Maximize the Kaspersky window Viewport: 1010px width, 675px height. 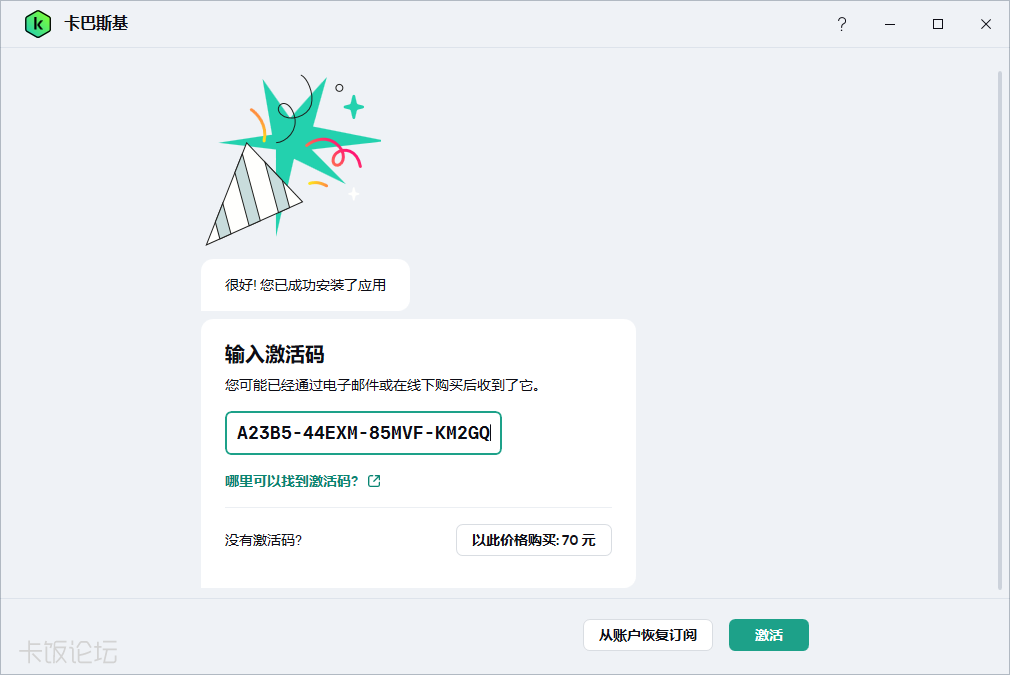938,24
